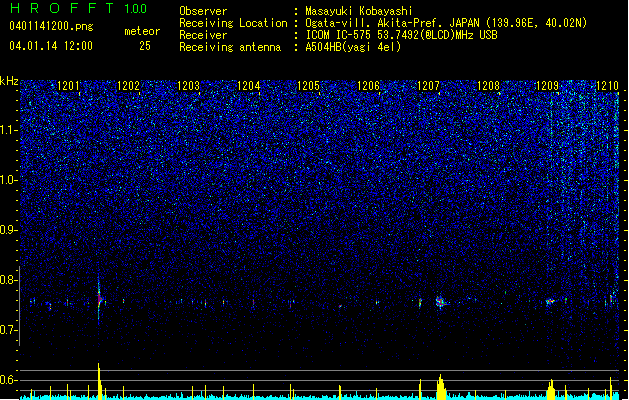The height and width of the screenshot is (400, 629).
Task: Click the 'Receiver' field label
Action: [x=203, y=35]
